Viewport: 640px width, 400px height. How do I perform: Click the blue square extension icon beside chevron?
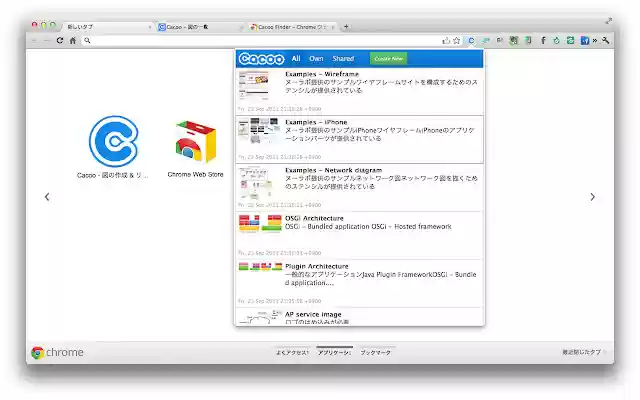(585, 40)
